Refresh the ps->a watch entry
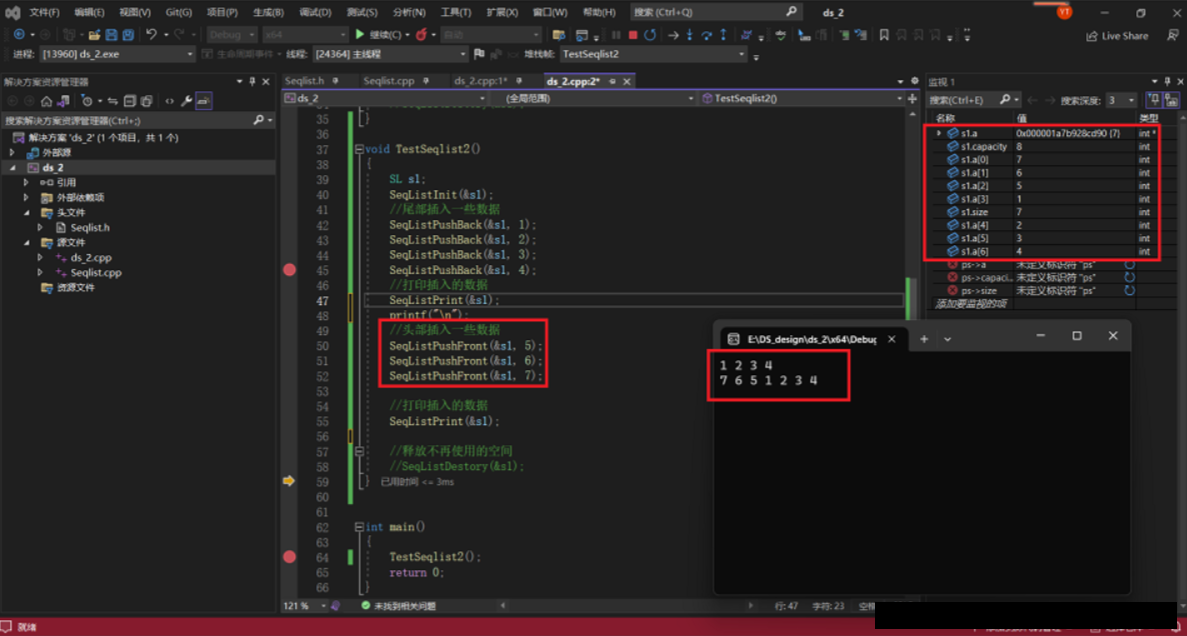Image resolution: width=1187 pixels, height=636 pixels. point(1129,264)
